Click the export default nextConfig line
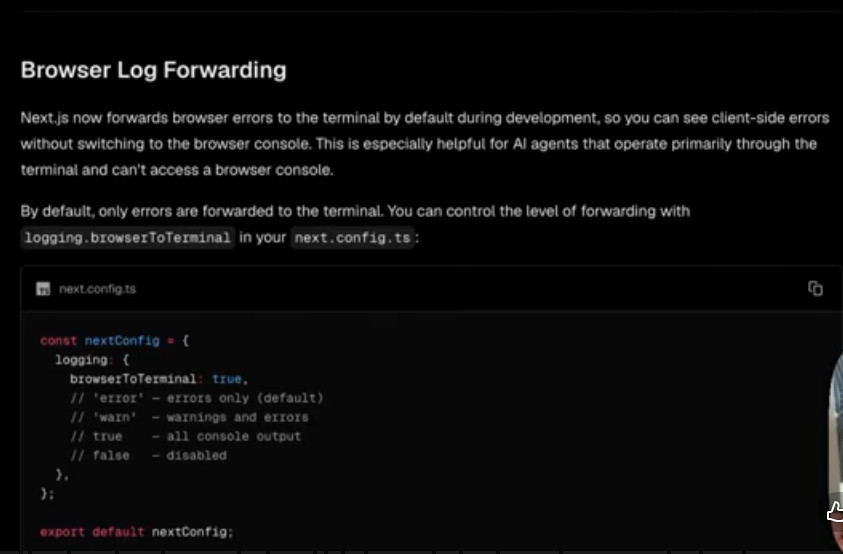The width and height of the screenshot is (843, 554). point(137,532)
